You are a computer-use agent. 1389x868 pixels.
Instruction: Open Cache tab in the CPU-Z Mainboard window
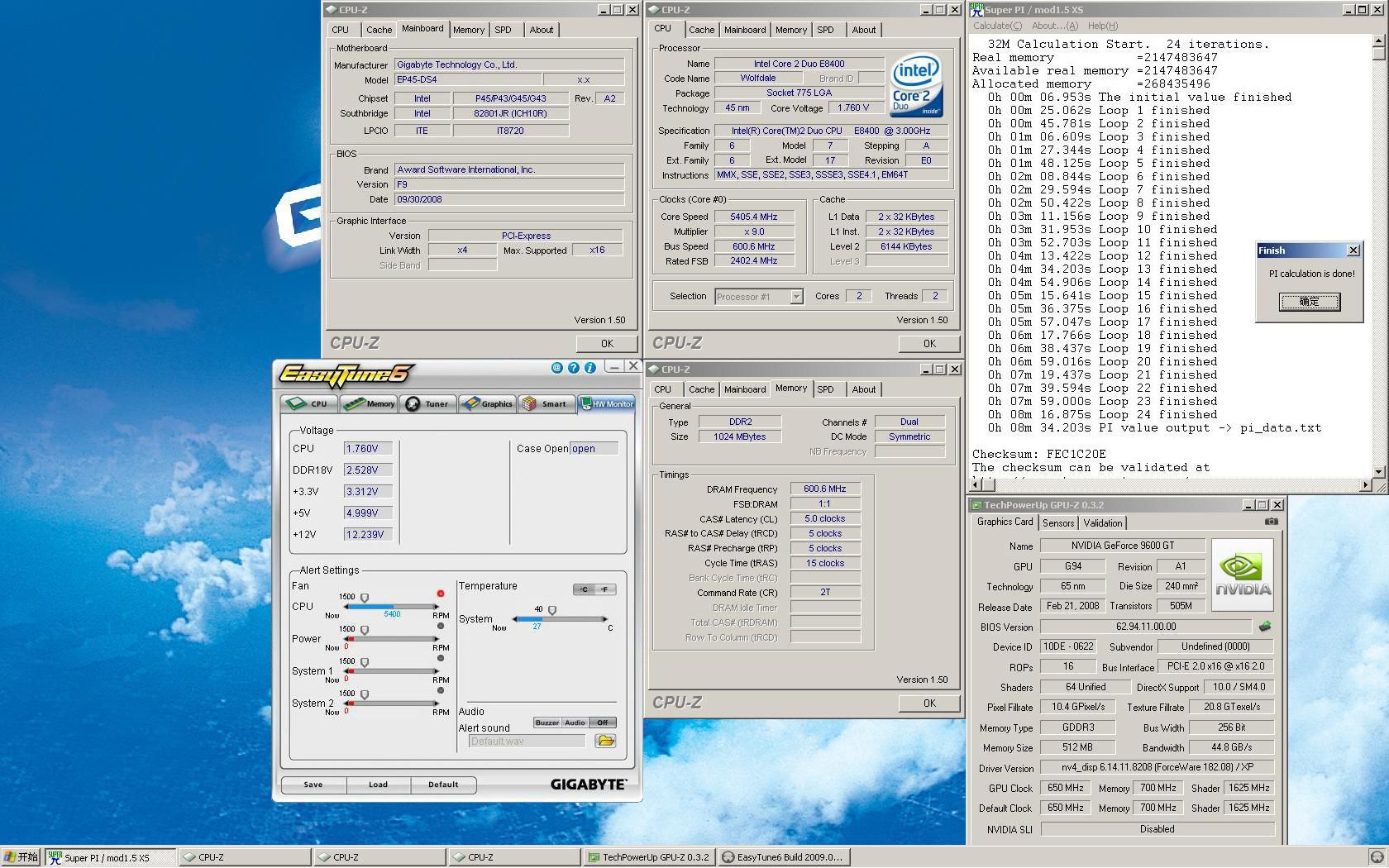[379, 30]
